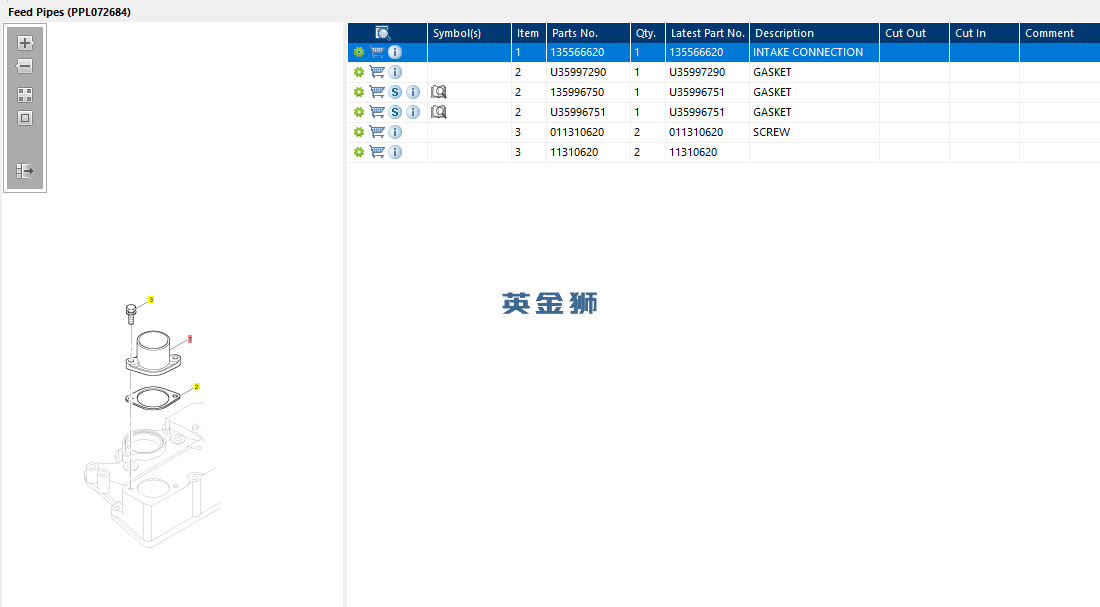Sort by Parts No. column header
Image resolution: width=1100 pixels, height=607 pixels.
coord(589,33)
